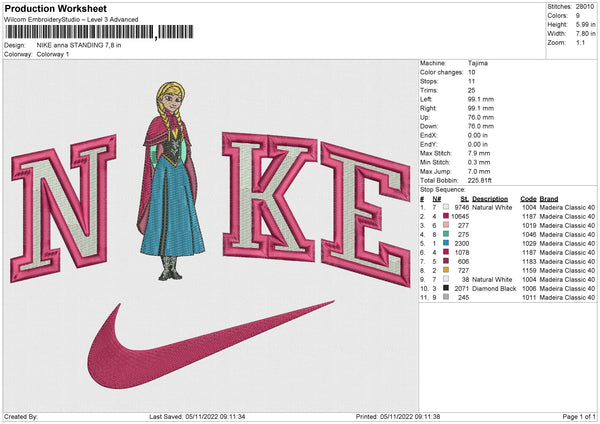
Task: Click the embroidered letter K in the design
Action: (270, 197)
